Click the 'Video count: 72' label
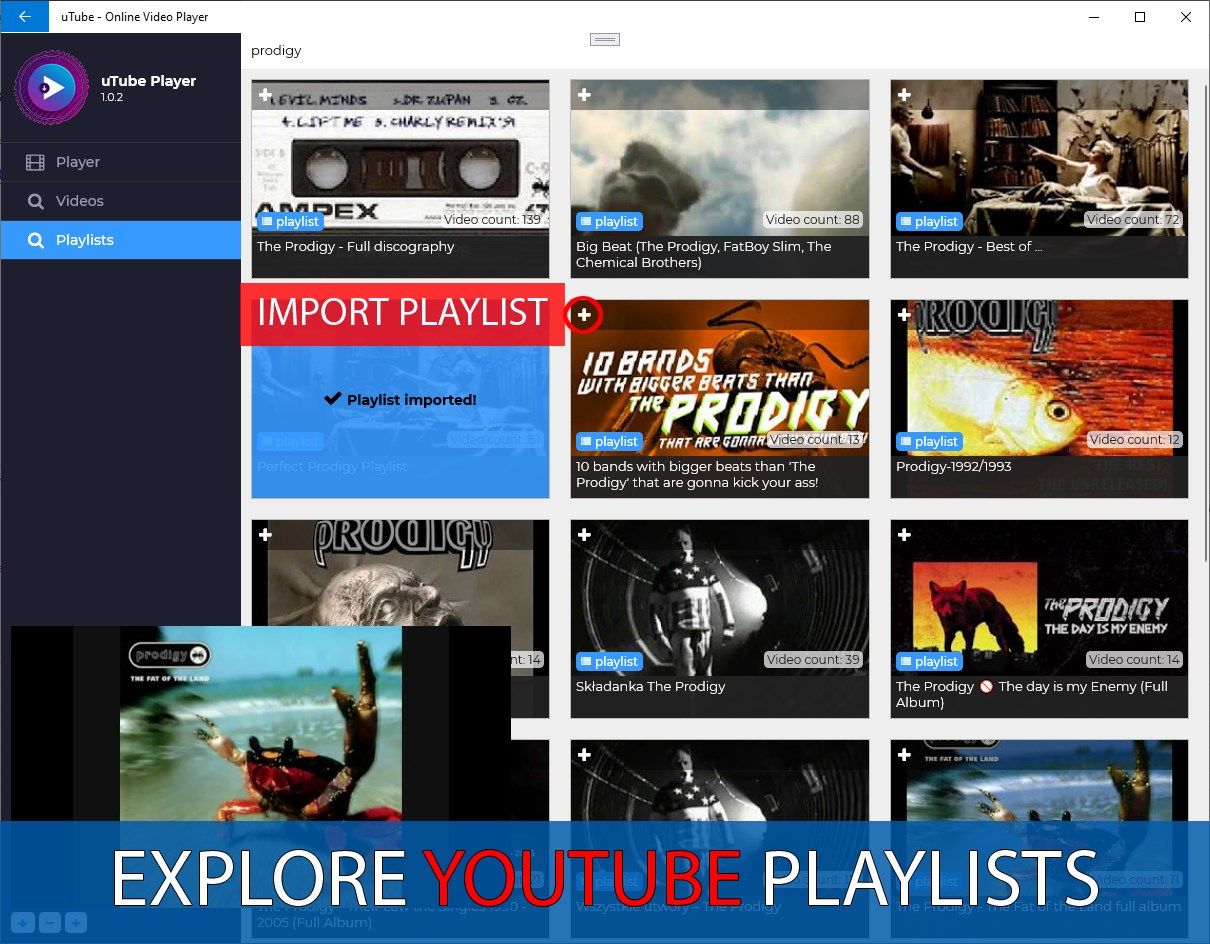The width and height of the screenshot is (1210, 944). pos(1133,220)
